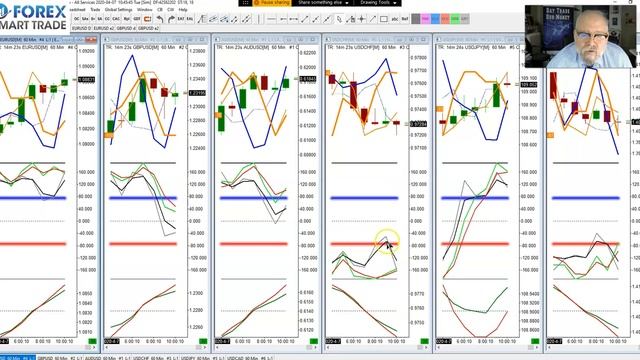Click the SA toolbar button
This screenshot has width=640, height=360.
pos(100,19)
